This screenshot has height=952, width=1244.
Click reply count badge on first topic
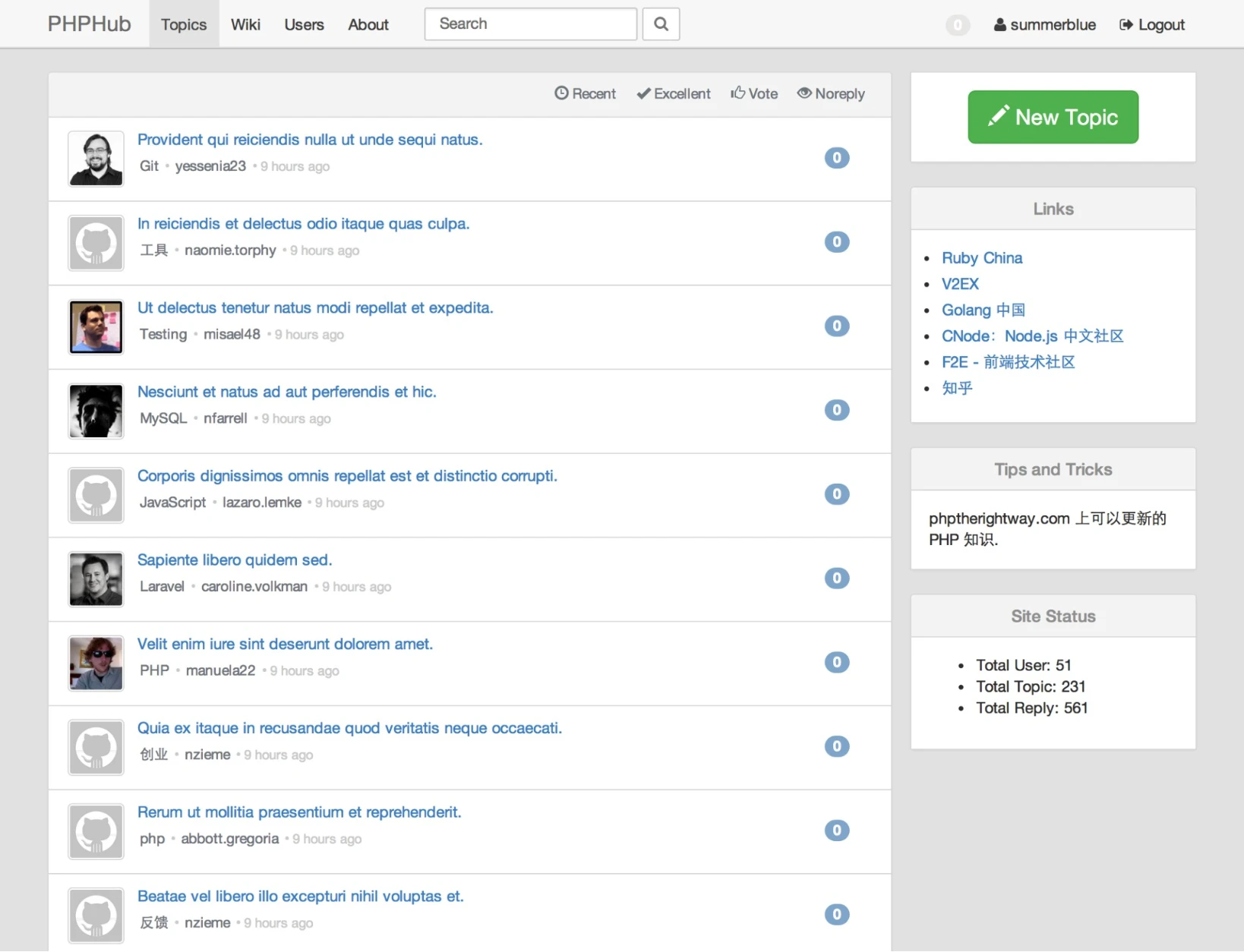tap(836, 158)
